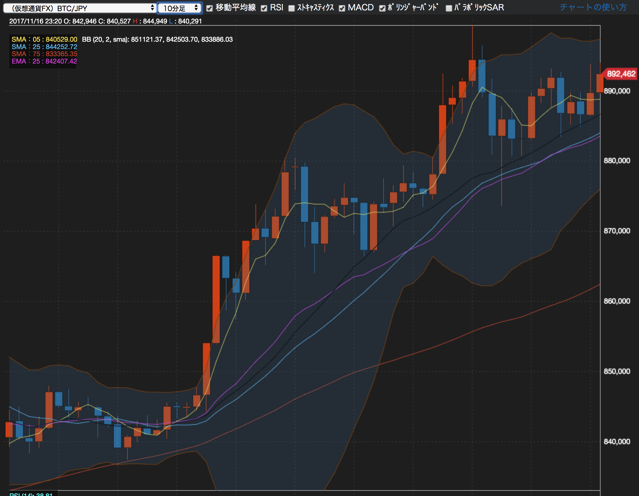This screenshot has width=639, height=496.
Task: Uncheck the ボリンジャーバンド Bollinger band checkbox
Action: pos(382,8)
